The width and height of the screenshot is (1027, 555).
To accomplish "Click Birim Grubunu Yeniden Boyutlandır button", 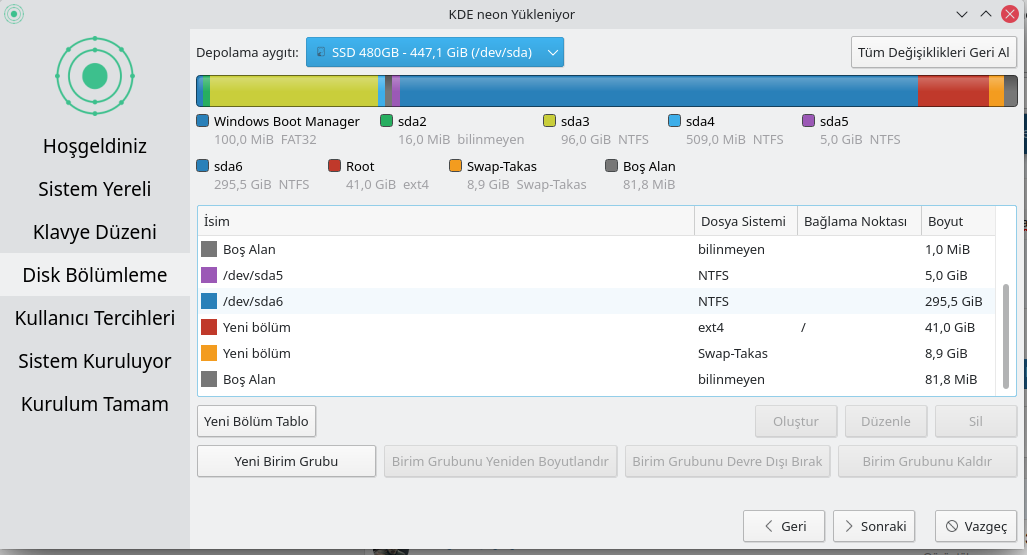I will pos(500,461).
